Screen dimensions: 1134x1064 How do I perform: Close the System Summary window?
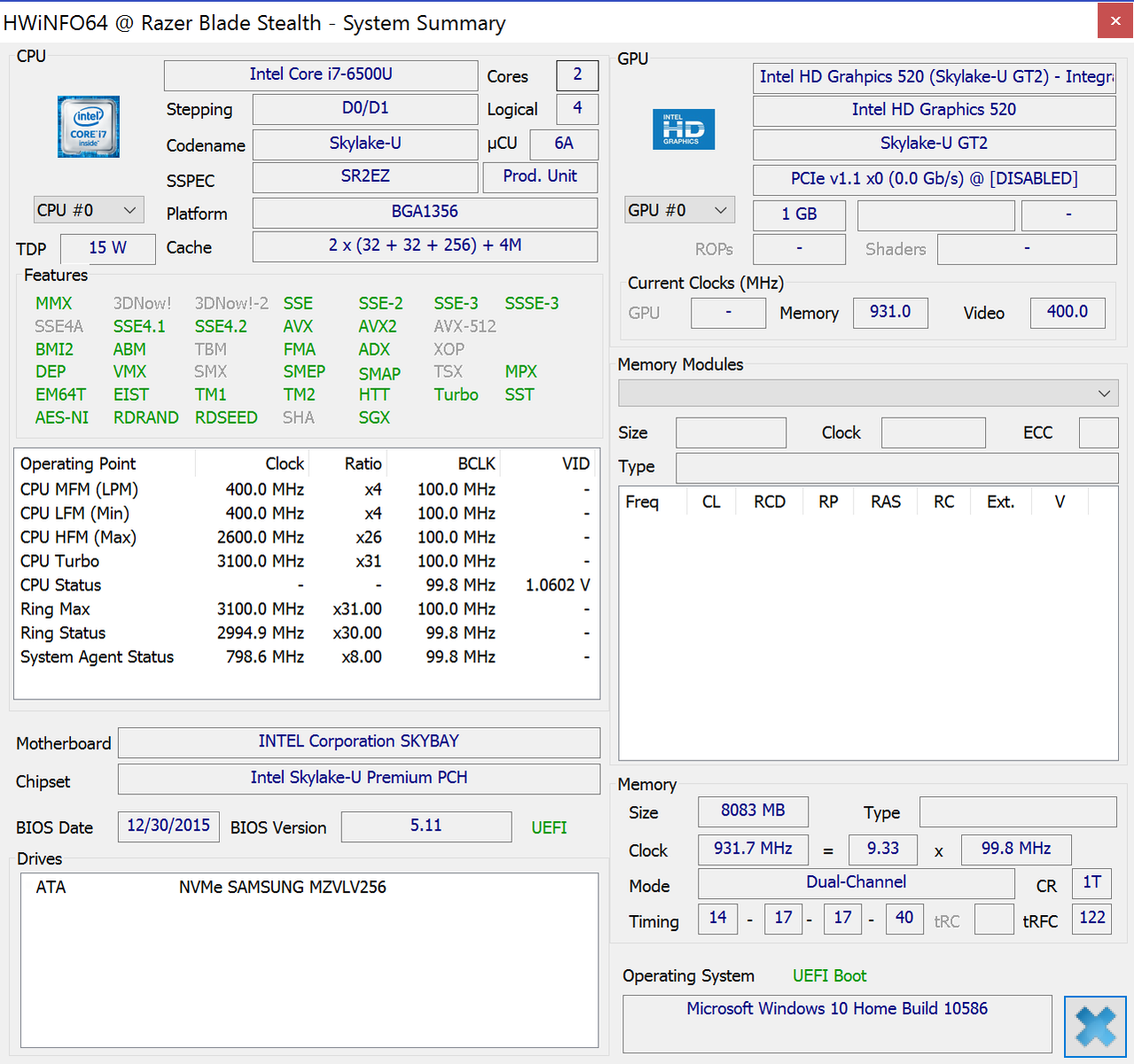click(1114, 21)
